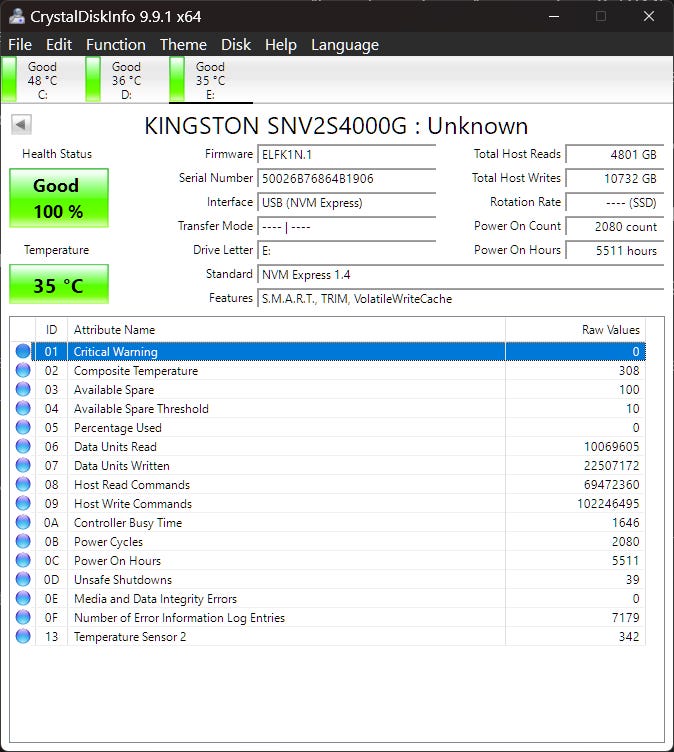
Task: Click the KINGSTON SNV2S4000G disk title
Action: [x=336, y=126]
